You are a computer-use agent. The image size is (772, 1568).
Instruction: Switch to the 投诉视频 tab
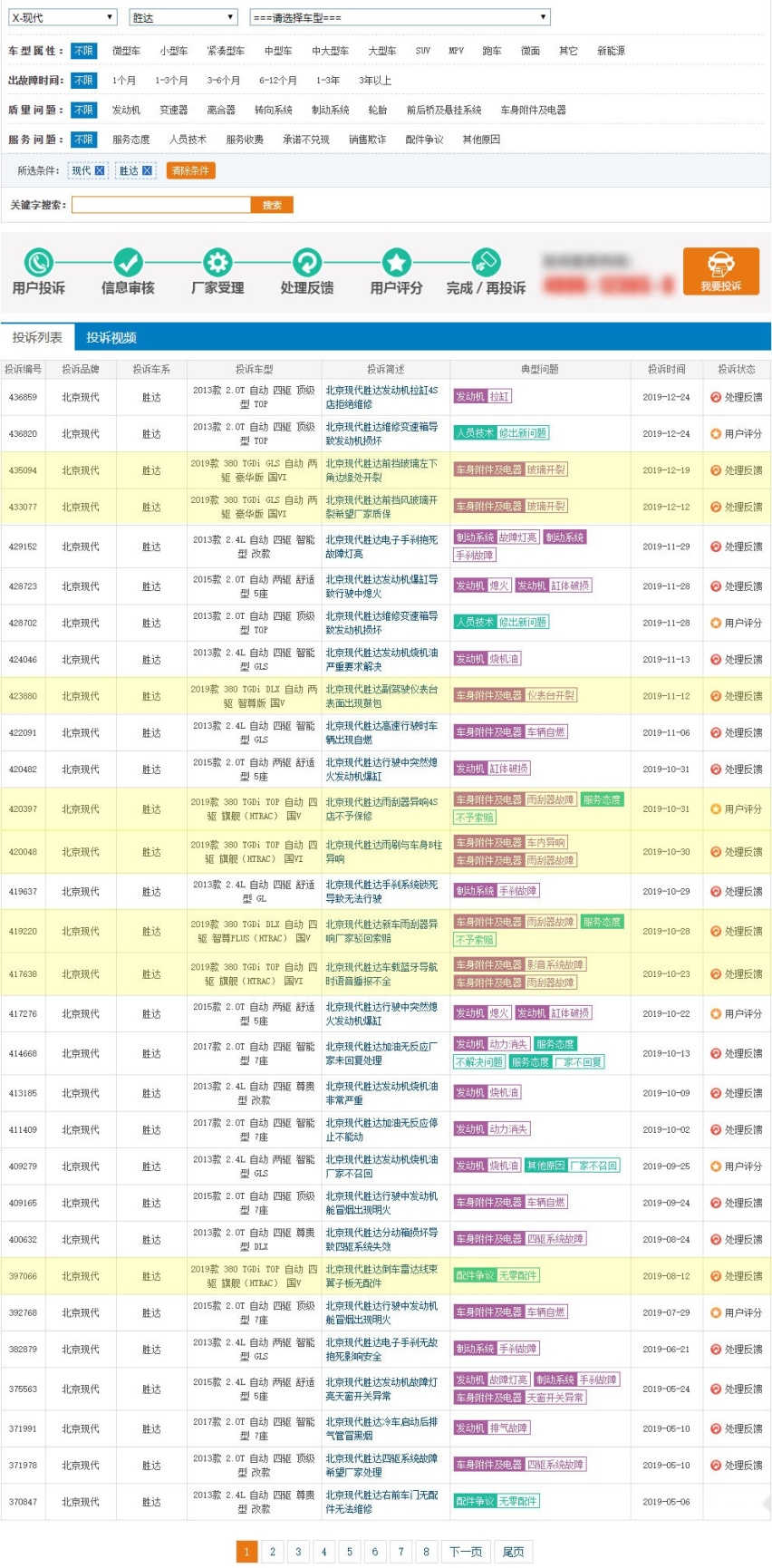point(111,337)
